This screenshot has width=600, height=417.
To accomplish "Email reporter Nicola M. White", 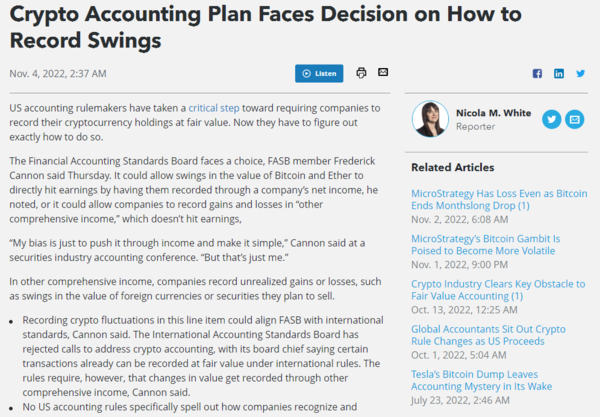I will coord(574,119).
